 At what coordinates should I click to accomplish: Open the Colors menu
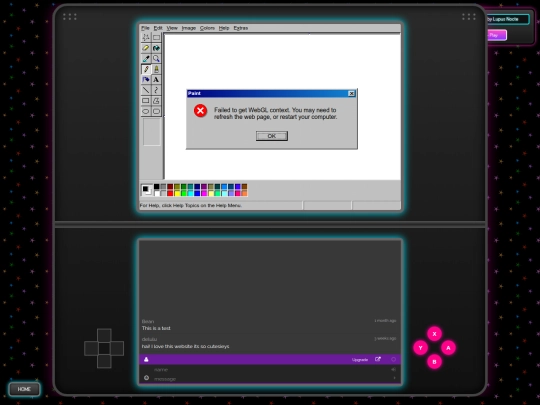coord(207,28)
